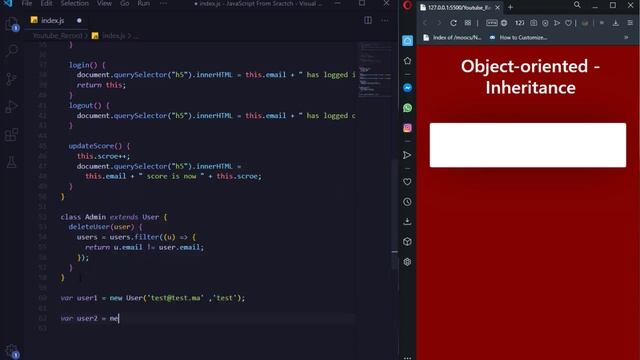Click the globe site info icon
Screen dimensions: 640x360
point(504,23)
